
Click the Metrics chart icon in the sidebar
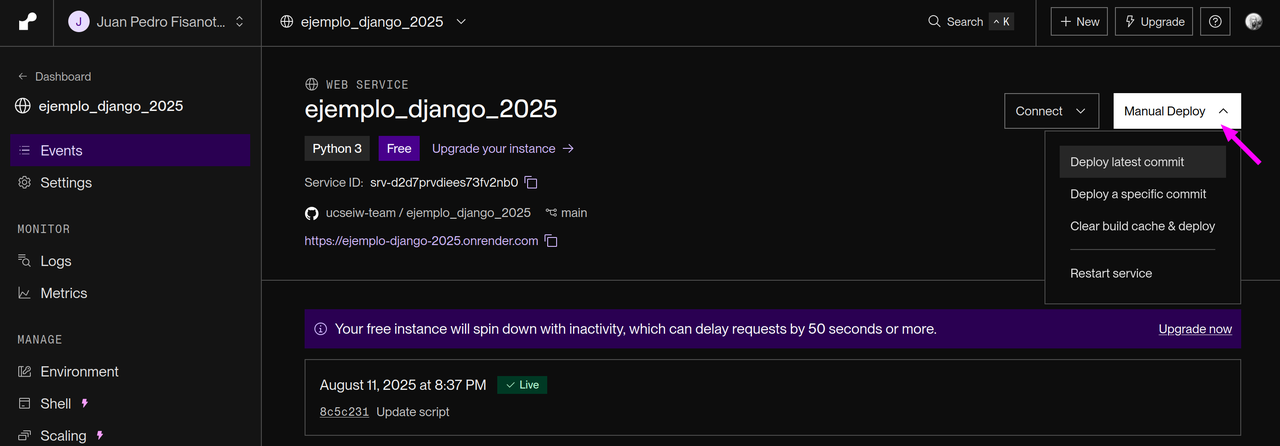[25, 293]
